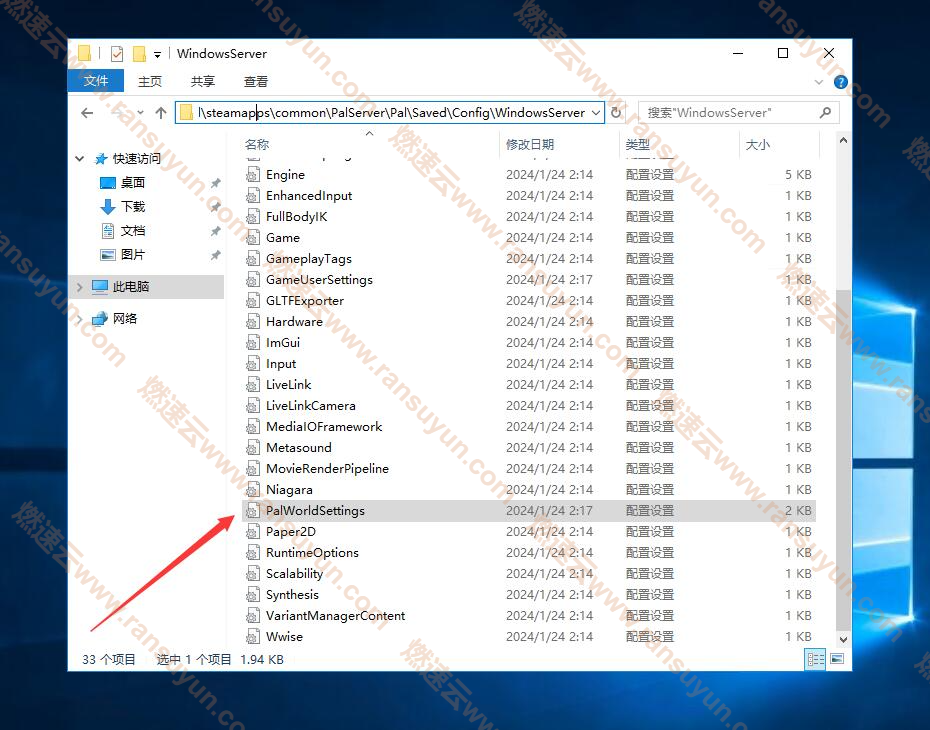Select the Scalability file name
This screenshot has height=730, width=930.
294,574
